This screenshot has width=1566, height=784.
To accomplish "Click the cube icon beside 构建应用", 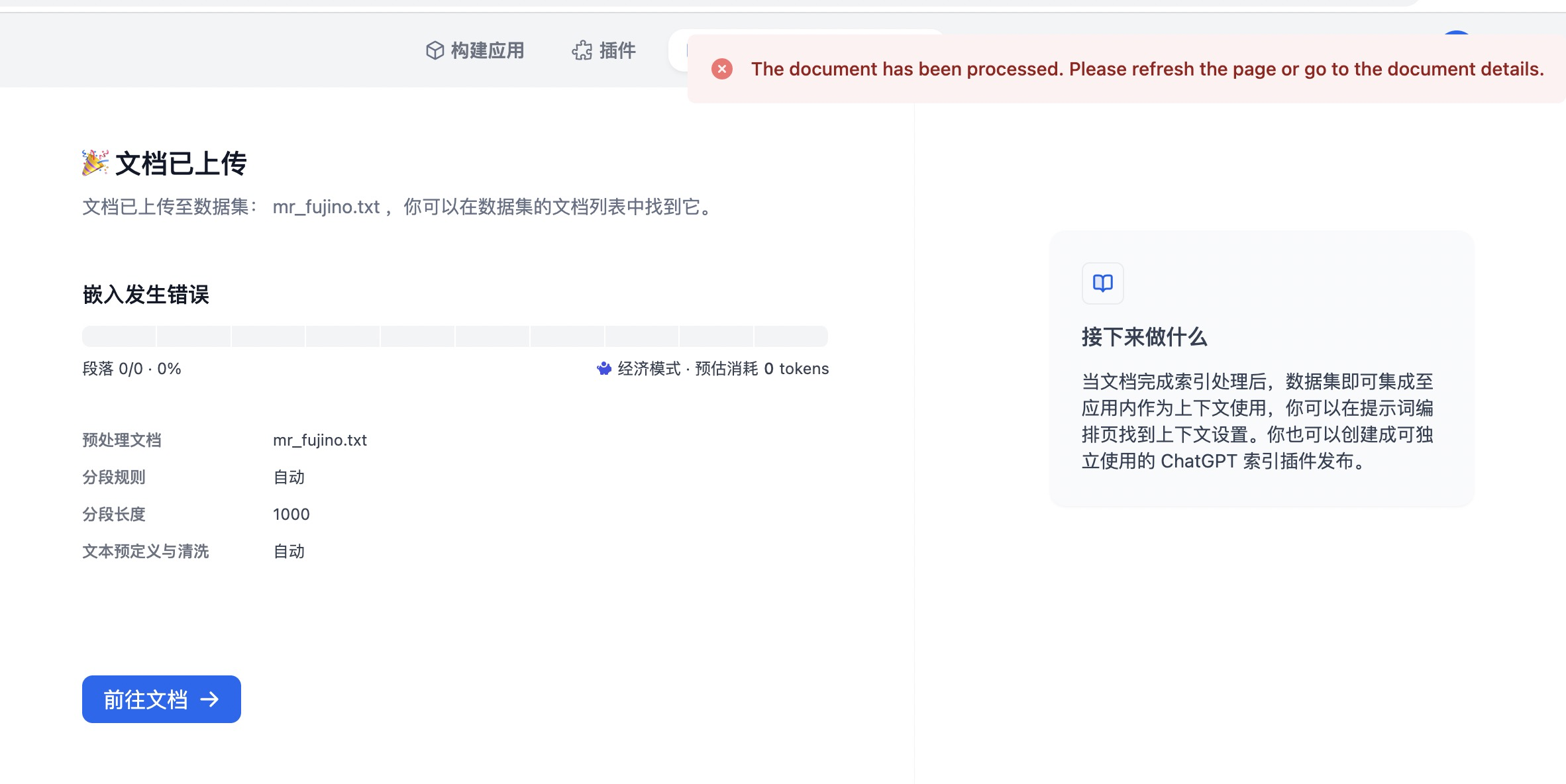I will coord(435,51).
